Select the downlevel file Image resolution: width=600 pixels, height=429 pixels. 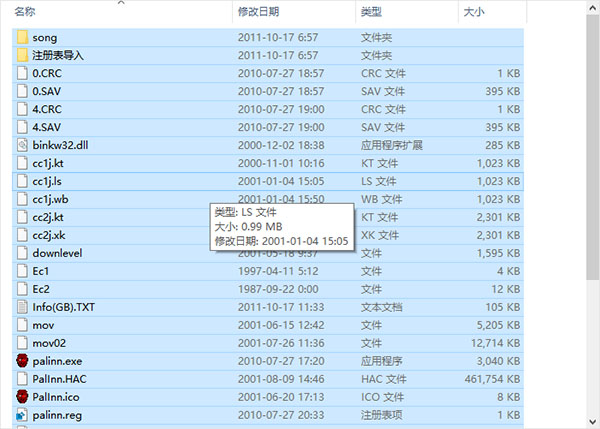coord(56,253)
